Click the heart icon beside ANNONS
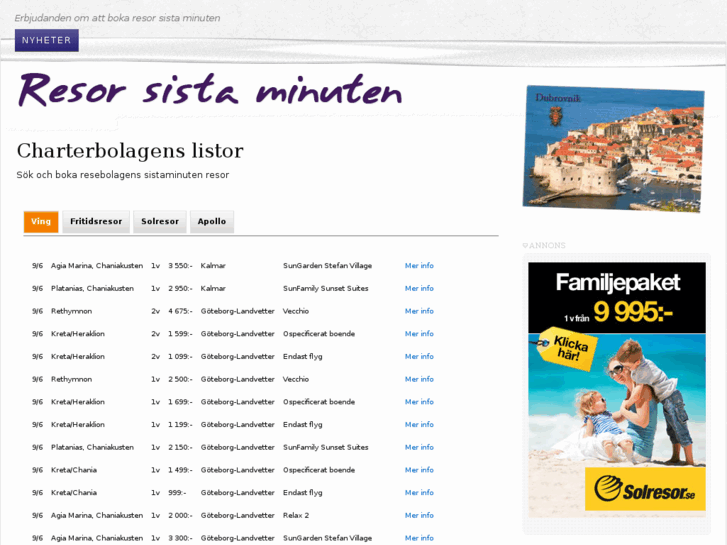 point(525,245)
